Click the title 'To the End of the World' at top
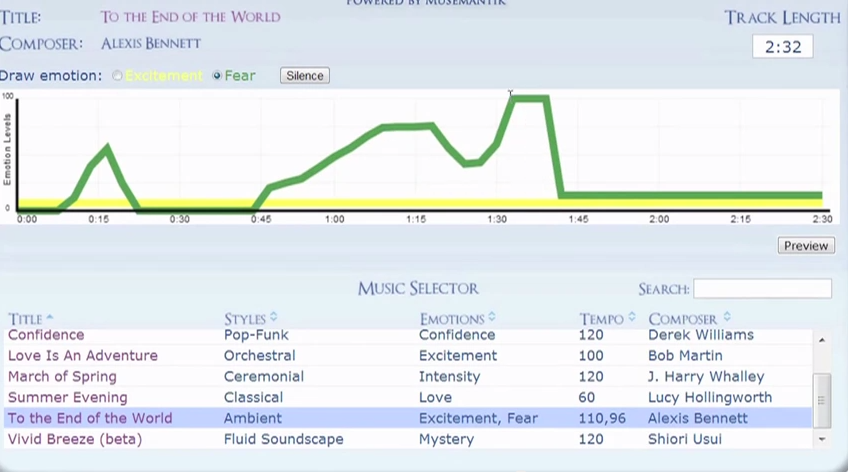Screen dimensions: 848x472 click(190, 17)
